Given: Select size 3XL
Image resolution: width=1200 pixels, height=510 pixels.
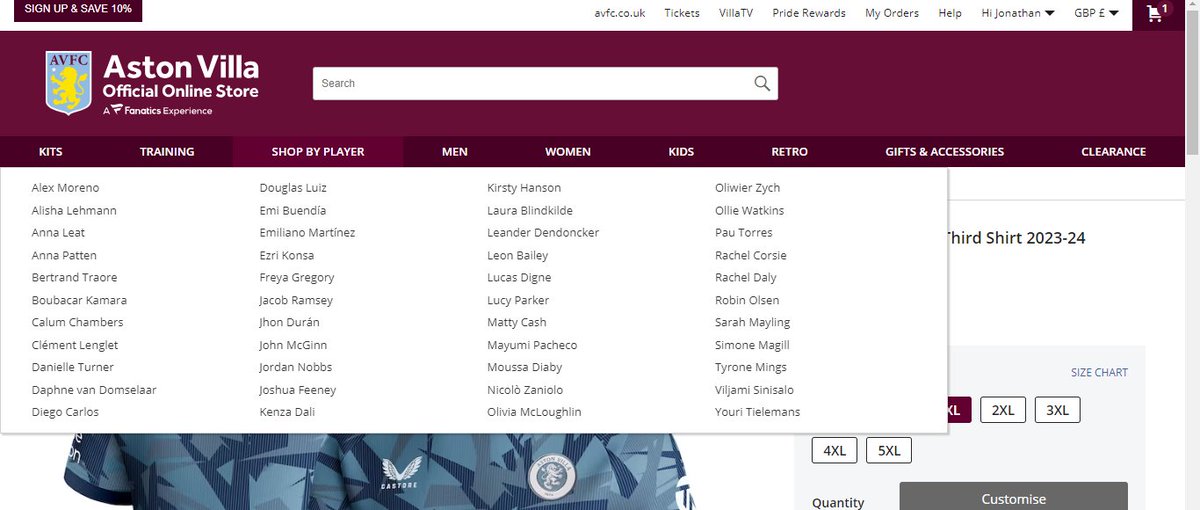Looking at the screenshot, I should pyautogui.click(x=1057, y=410).
